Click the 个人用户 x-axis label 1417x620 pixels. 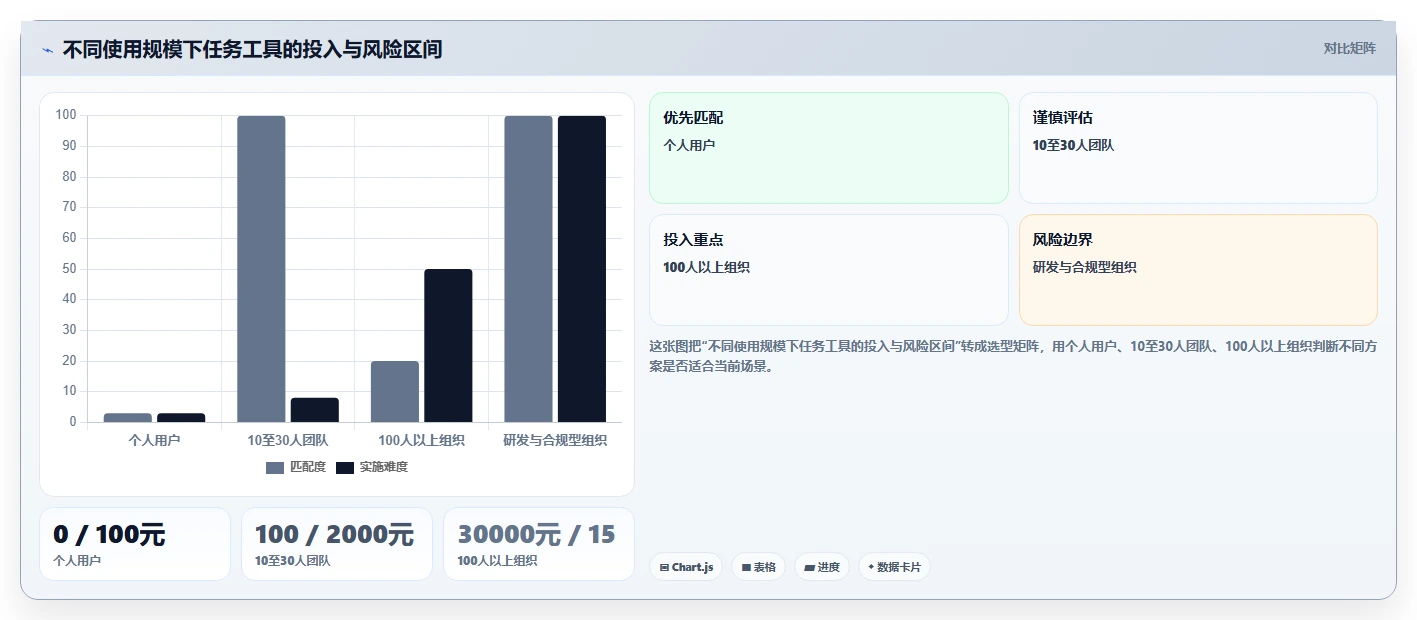[155, 439]
